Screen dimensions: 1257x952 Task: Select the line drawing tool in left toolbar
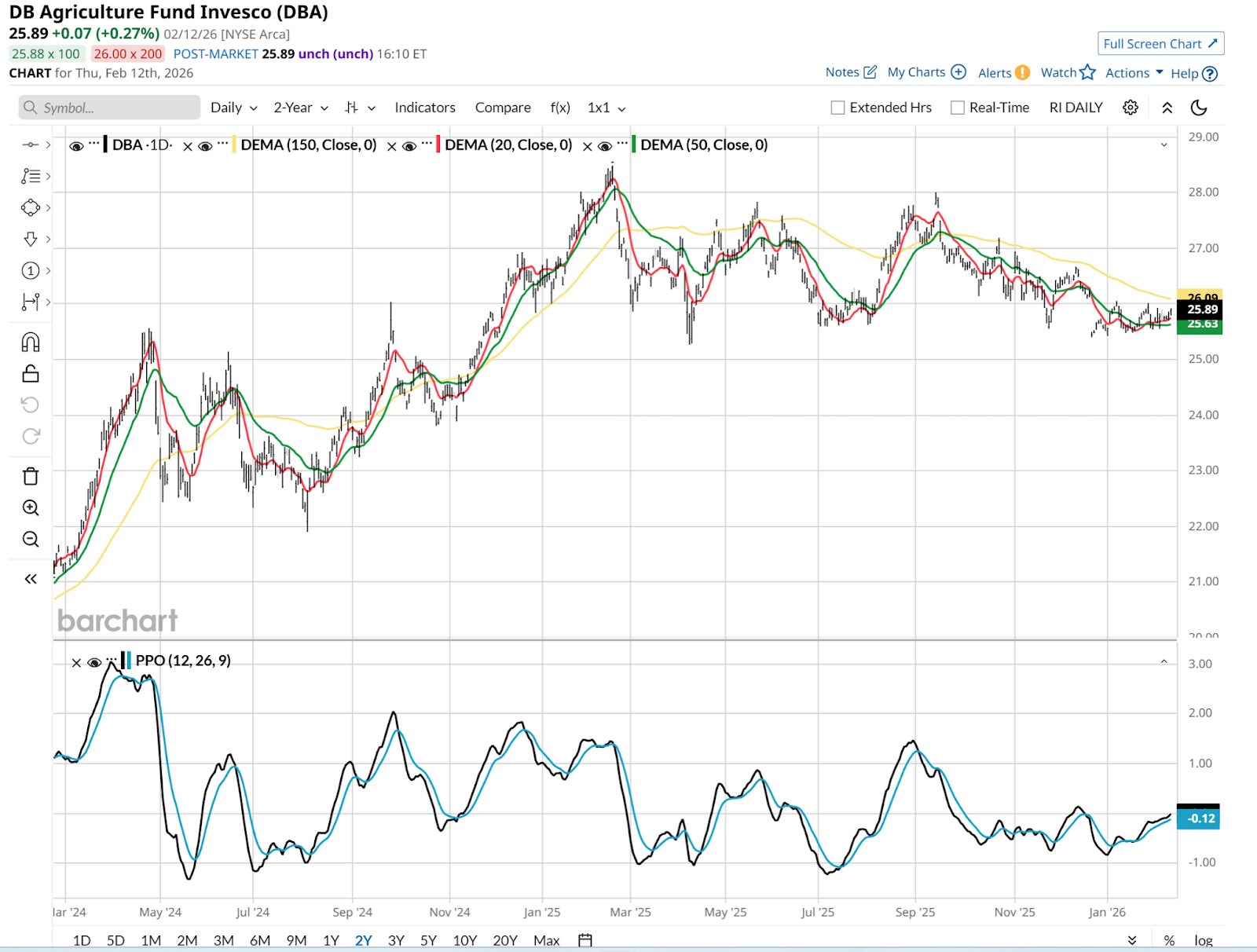point(30,145)
